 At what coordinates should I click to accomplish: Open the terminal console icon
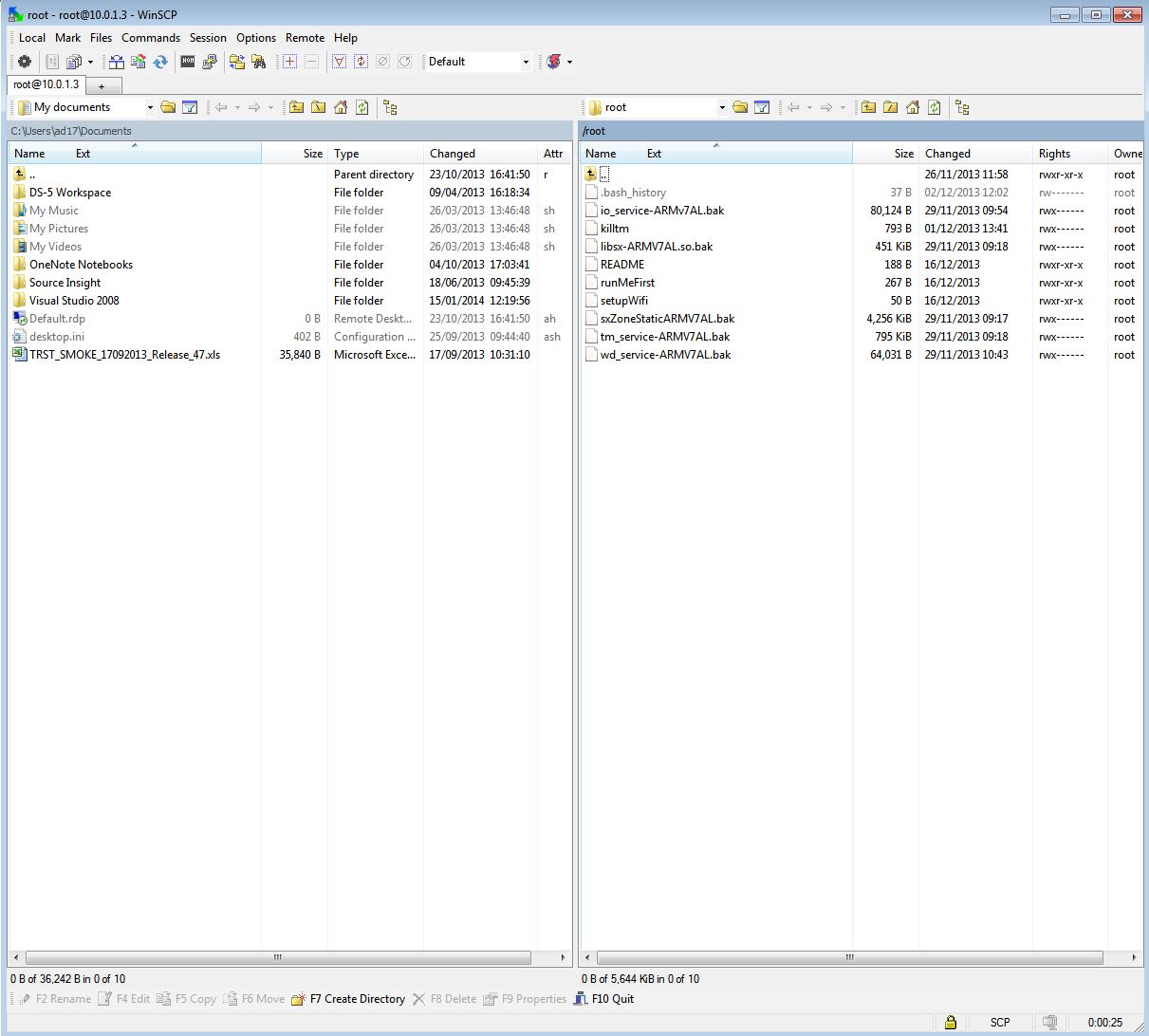coord(188,62)
